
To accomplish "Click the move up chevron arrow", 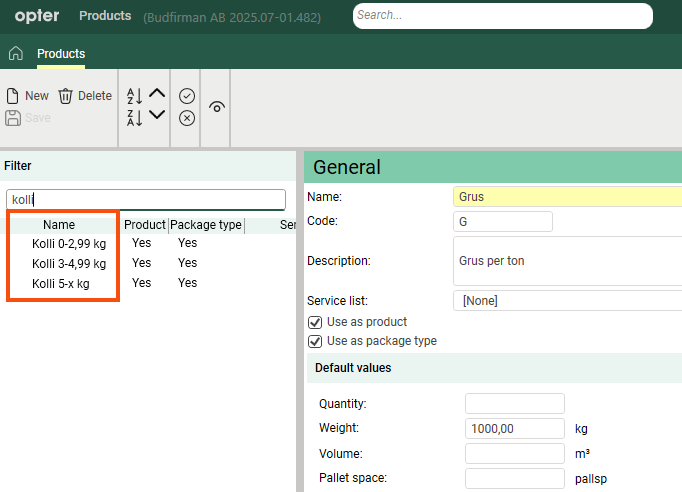I will click(x=157, y=94).
